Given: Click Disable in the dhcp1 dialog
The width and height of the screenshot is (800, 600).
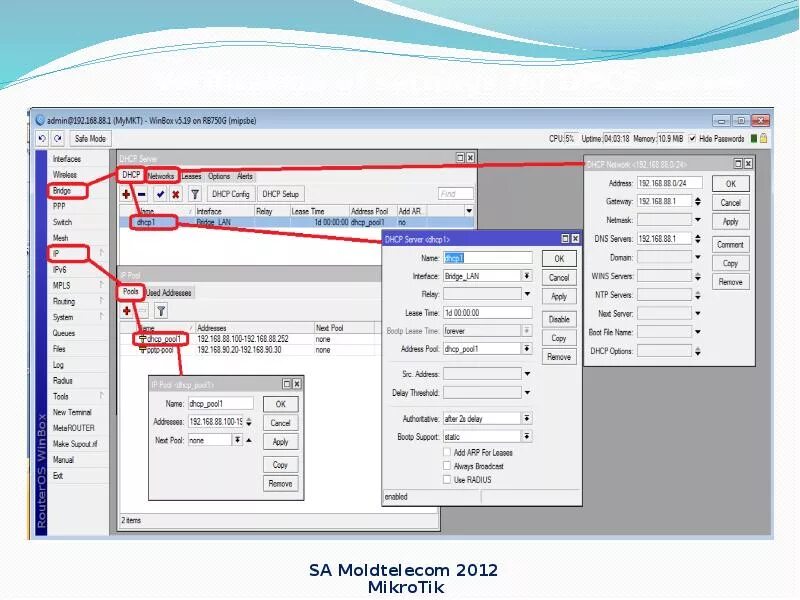Looking at the screenshot, I should tap(559, 319).
